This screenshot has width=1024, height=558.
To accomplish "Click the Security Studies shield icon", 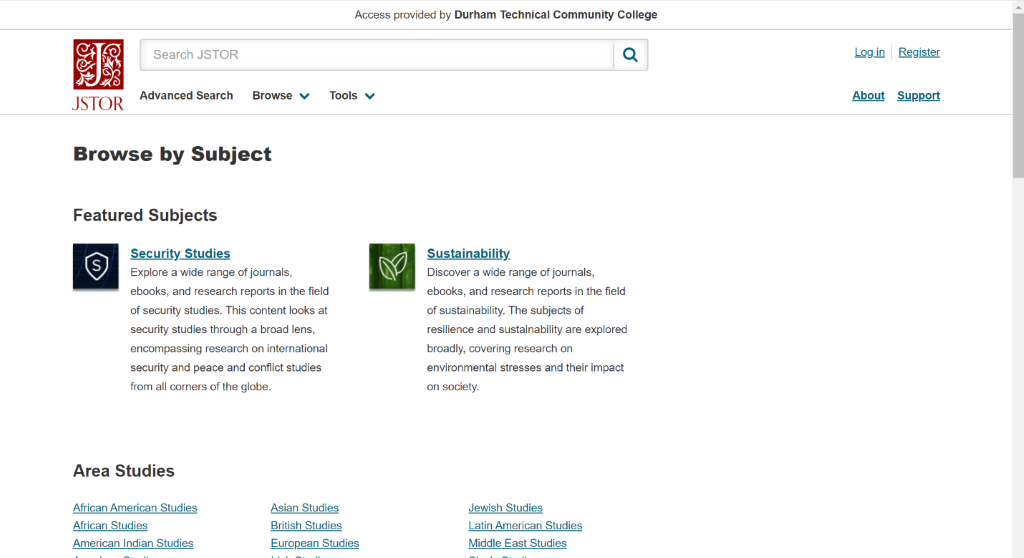I will pyautogui.click(x=96, y=266).
